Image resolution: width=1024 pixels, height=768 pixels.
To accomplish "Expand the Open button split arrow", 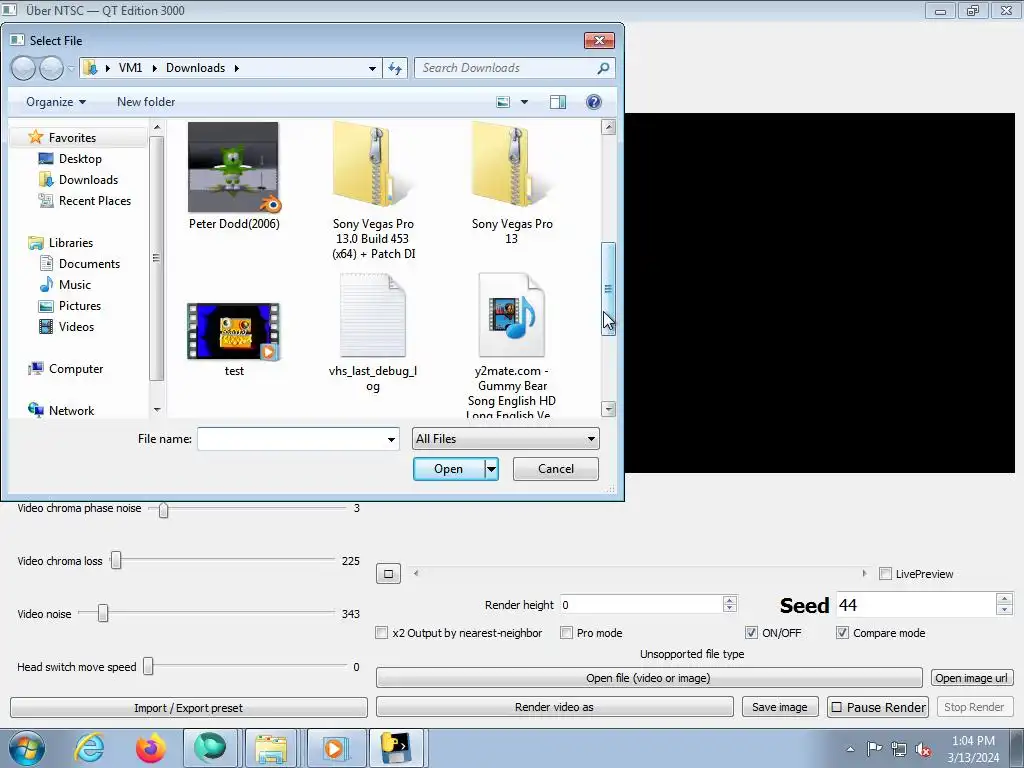I will 491,469.
